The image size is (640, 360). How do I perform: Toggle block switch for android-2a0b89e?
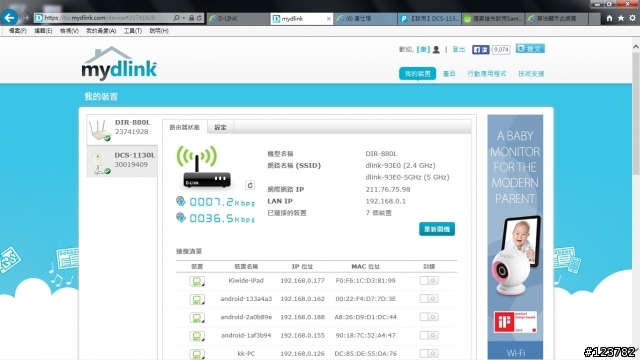coord(429,317)
